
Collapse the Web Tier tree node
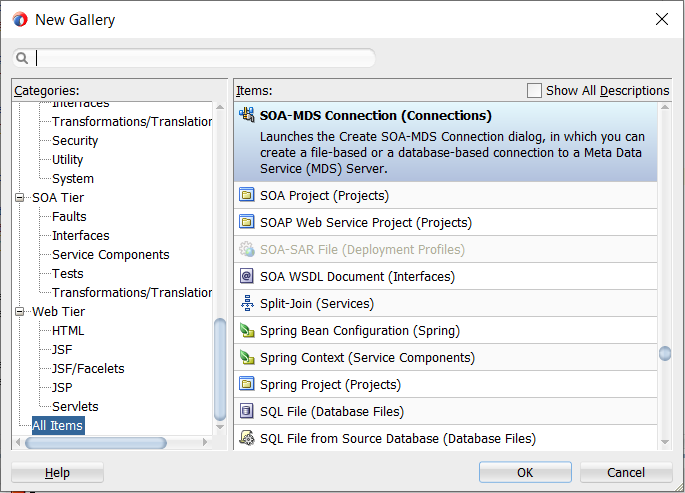(x=20, y=312)
